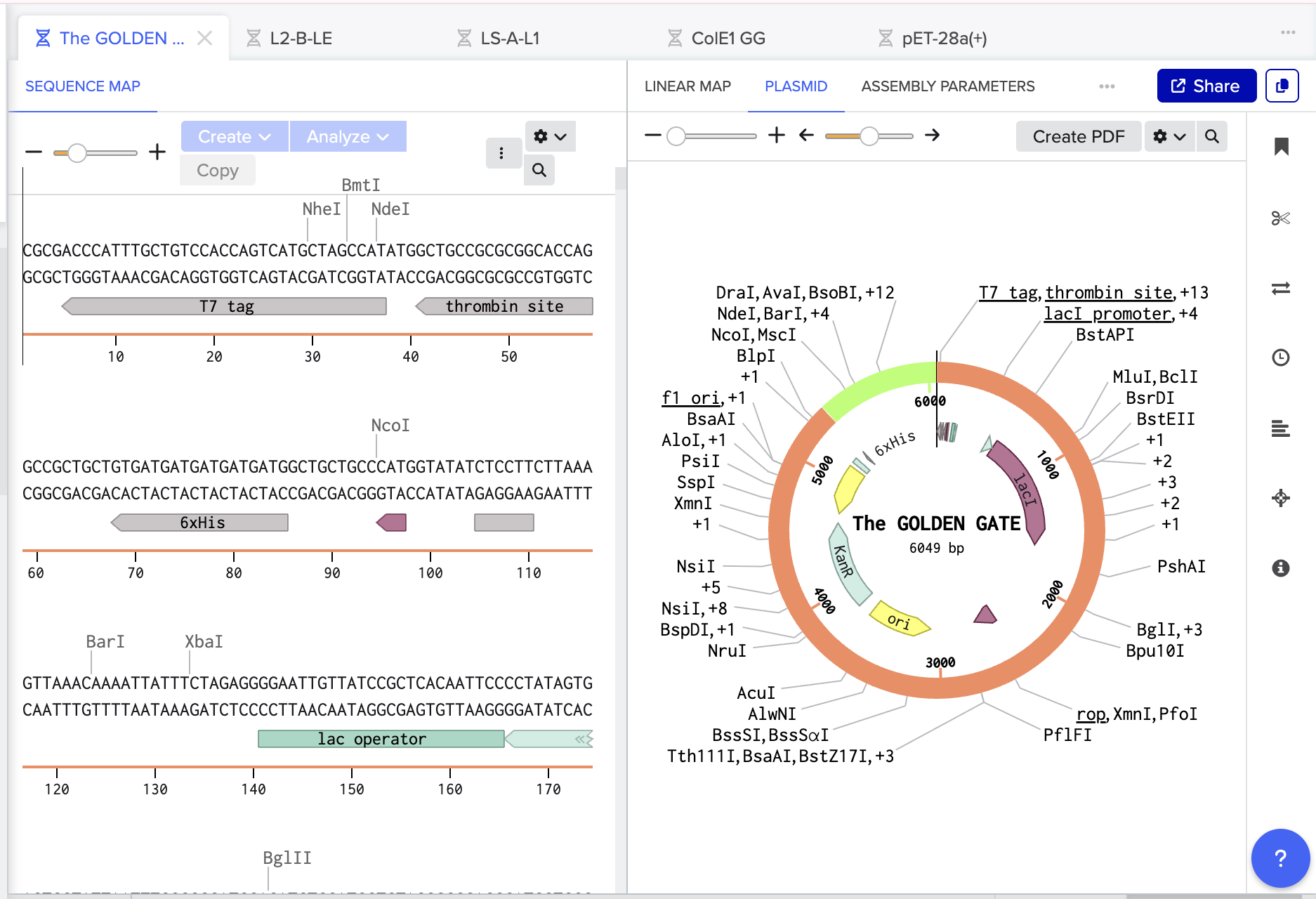Expand the Create dropdown
The height and width of the screenshot is (899, 1316).
(x=235, y=136)
